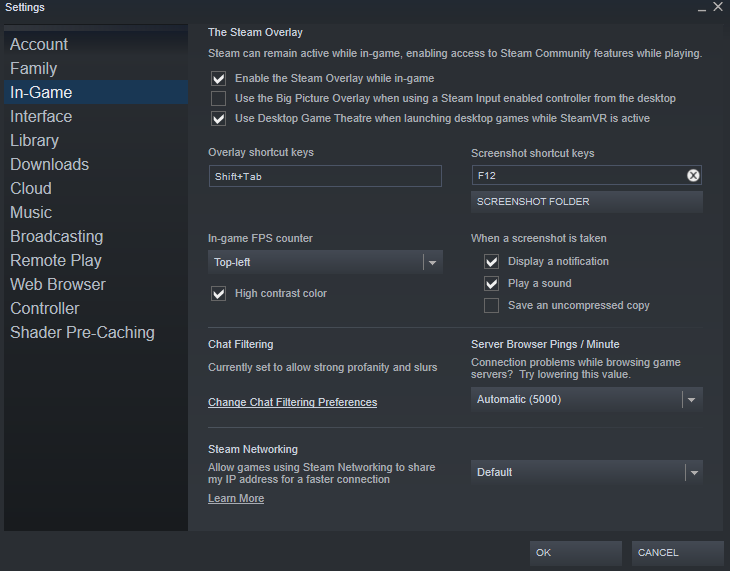The height and width of the screenshot is (571, 730).
Task: Toggle Enable the Steam Overlay while in-game
Action: coord(219,78)
